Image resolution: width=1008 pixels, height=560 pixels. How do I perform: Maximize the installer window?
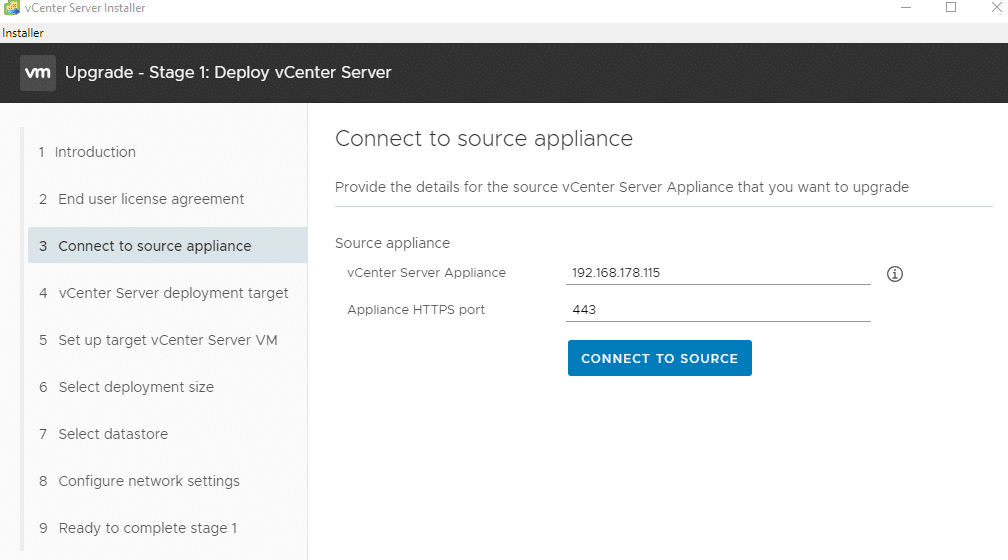click(951, 8)
